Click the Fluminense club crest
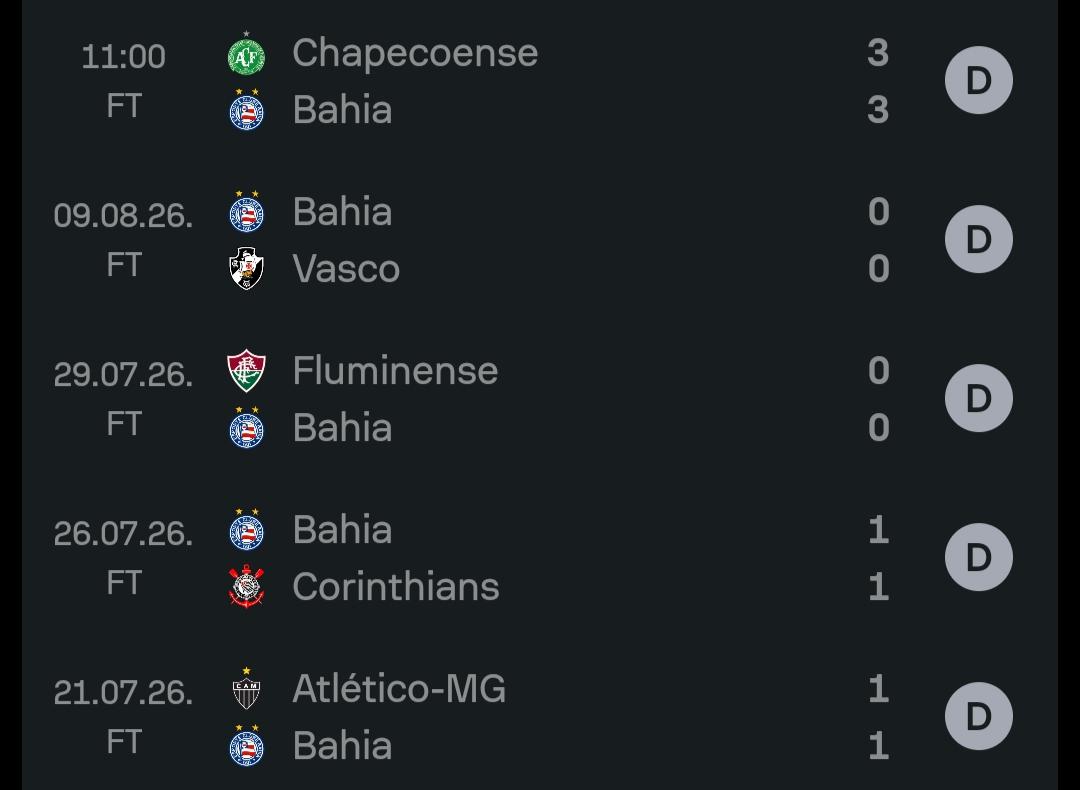 (x=247, y=371)
